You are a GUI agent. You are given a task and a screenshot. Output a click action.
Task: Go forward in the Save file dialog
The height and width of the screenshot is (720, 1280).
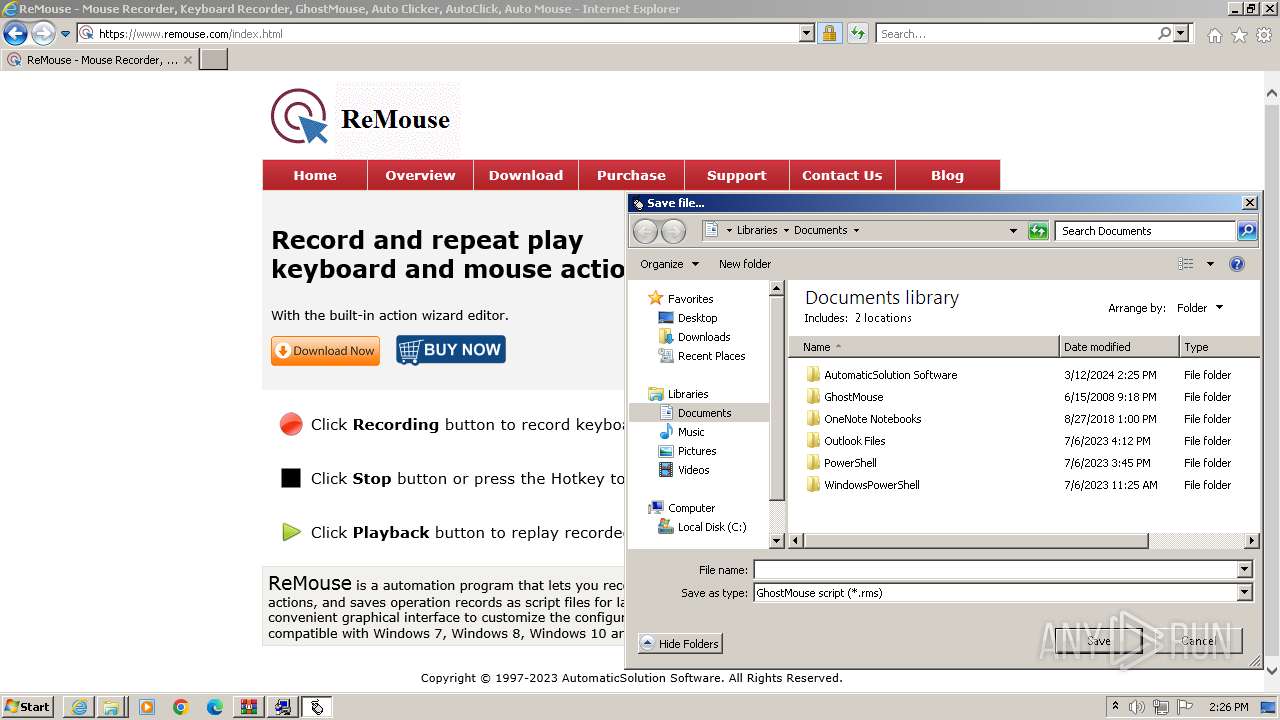click(x=673, y=231)
